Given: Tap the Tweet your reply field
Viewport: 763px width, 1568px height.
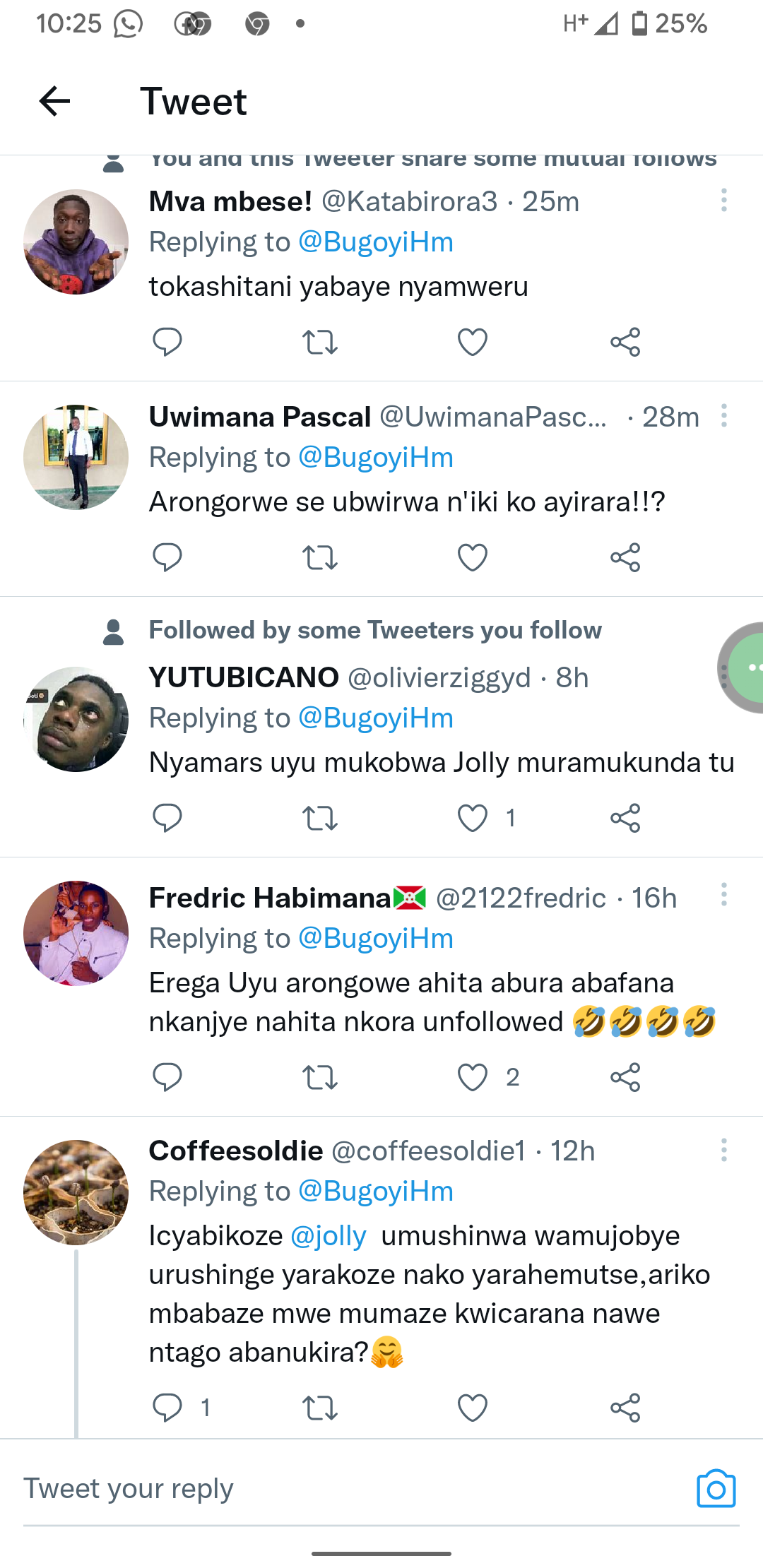Looking at the screenshot, I should click(x=339, y=1489).
